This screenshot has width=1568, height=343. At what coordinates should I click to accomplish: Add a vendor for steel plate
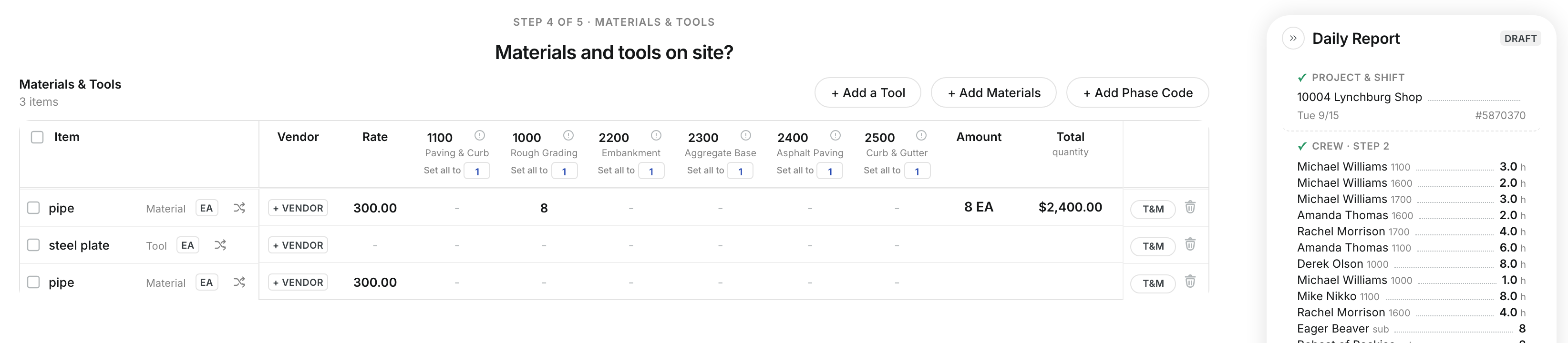click(x=298, y=245)
